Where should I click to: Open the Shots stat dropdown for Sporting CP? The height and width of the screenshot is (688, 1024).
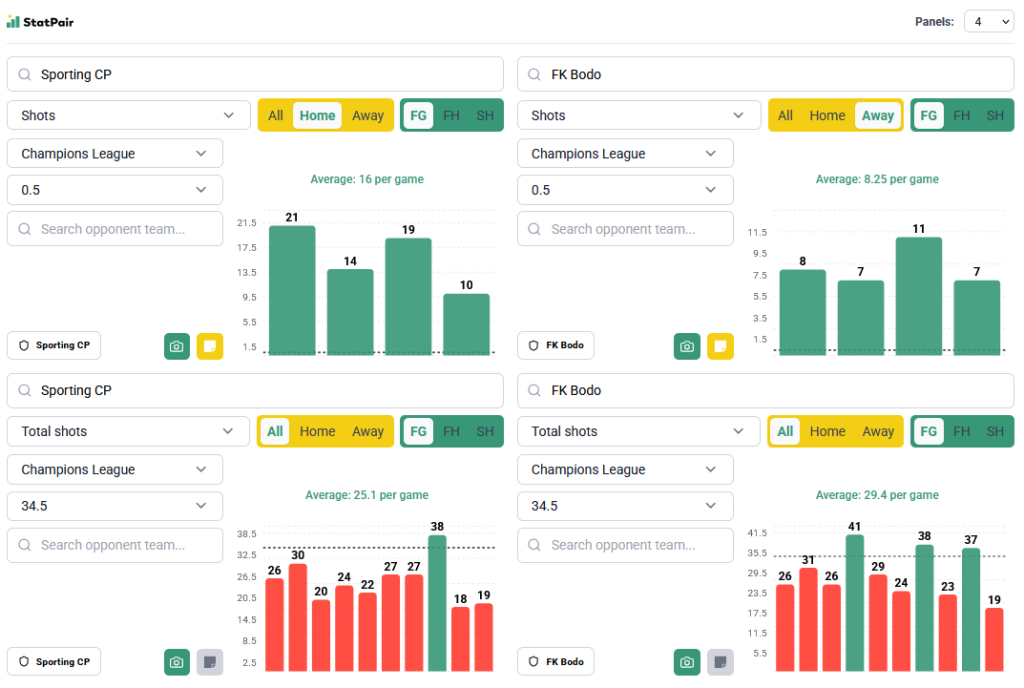[x=128, y=116]
